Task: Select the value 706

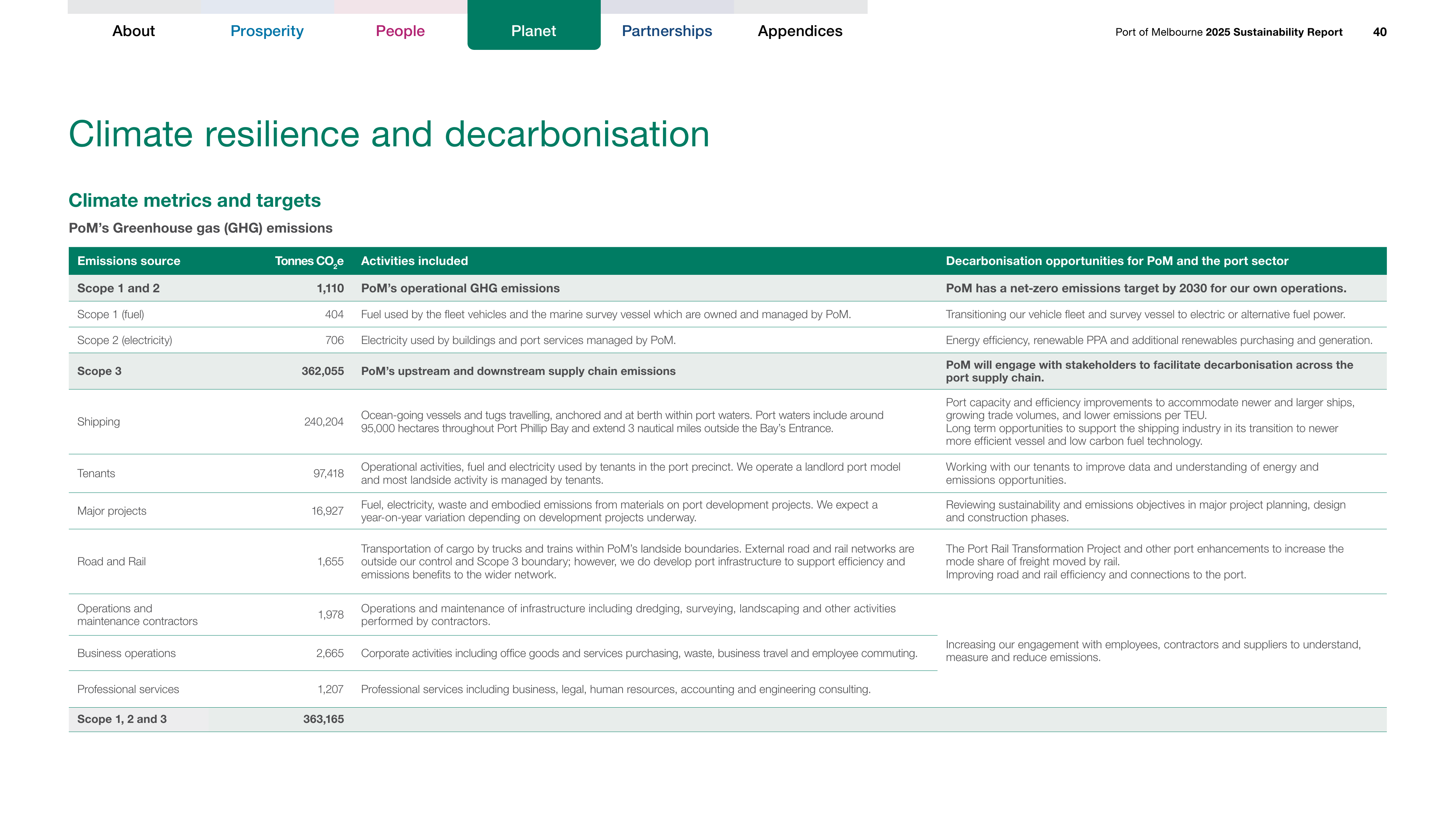Action: tap(334, 340)
